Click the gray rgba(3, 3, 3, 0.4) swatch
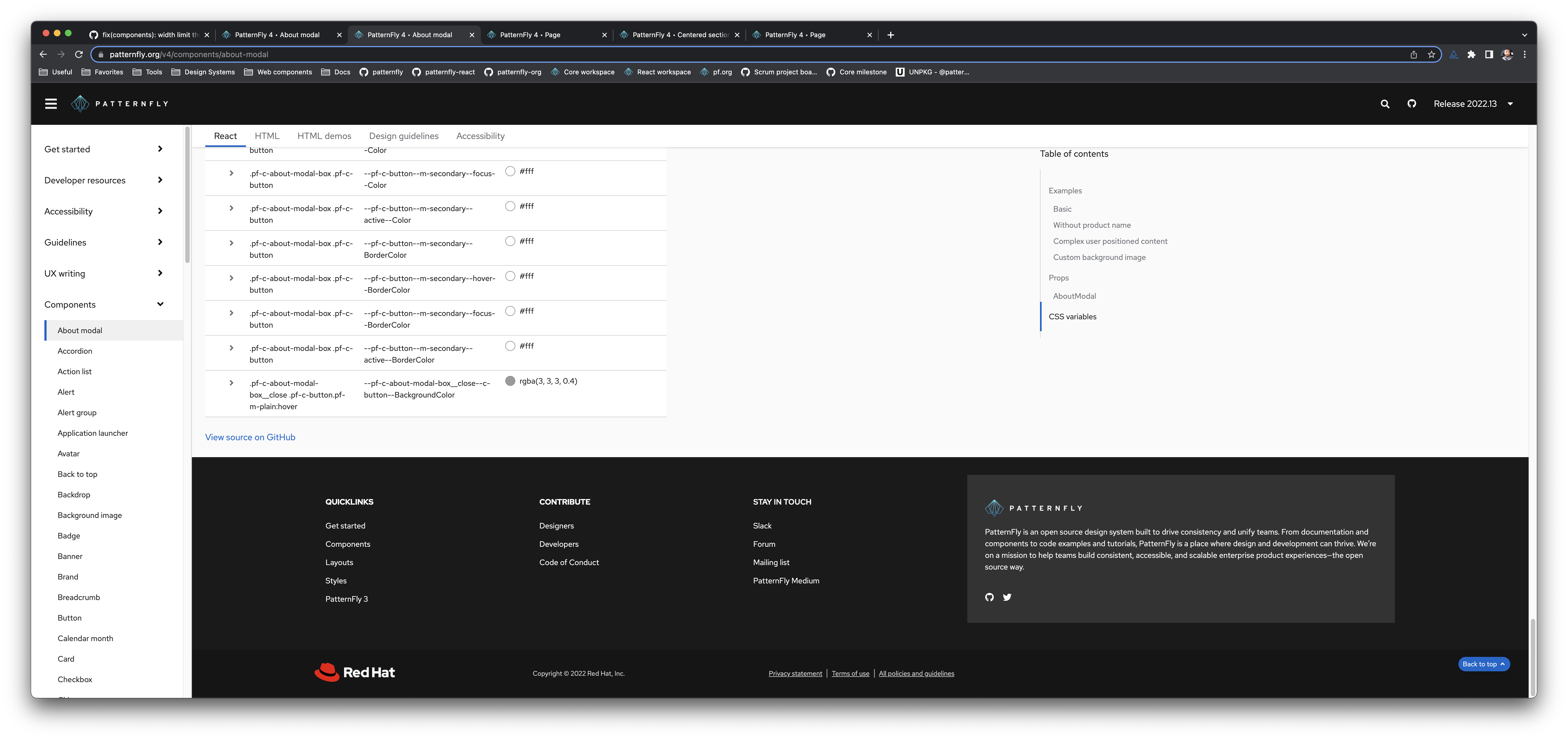Screen dimensions: 1568x739 510,381
